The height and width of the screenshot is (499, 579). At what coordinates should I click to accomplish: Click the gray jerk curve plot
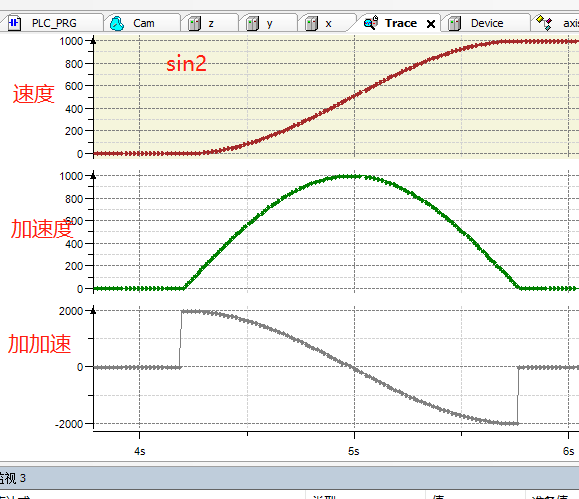coord(336,368)
